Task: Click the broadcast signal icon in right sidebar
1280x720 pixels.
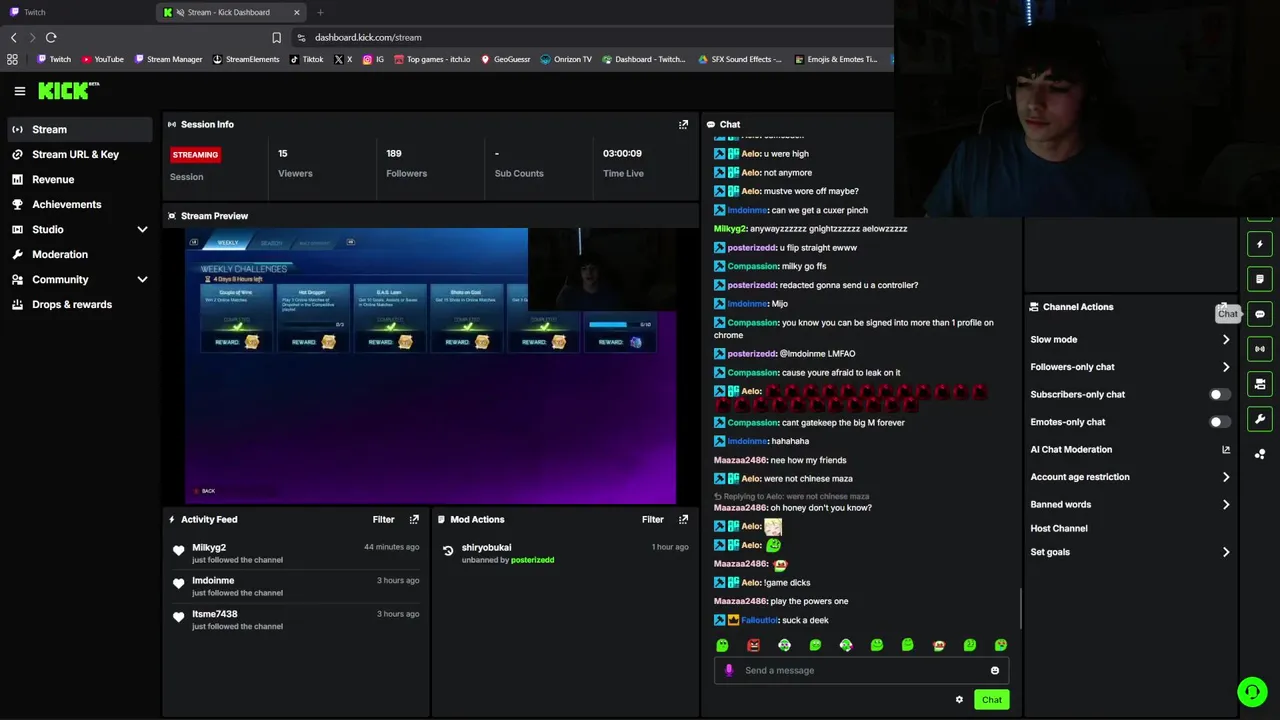Action: point(1260,349)
